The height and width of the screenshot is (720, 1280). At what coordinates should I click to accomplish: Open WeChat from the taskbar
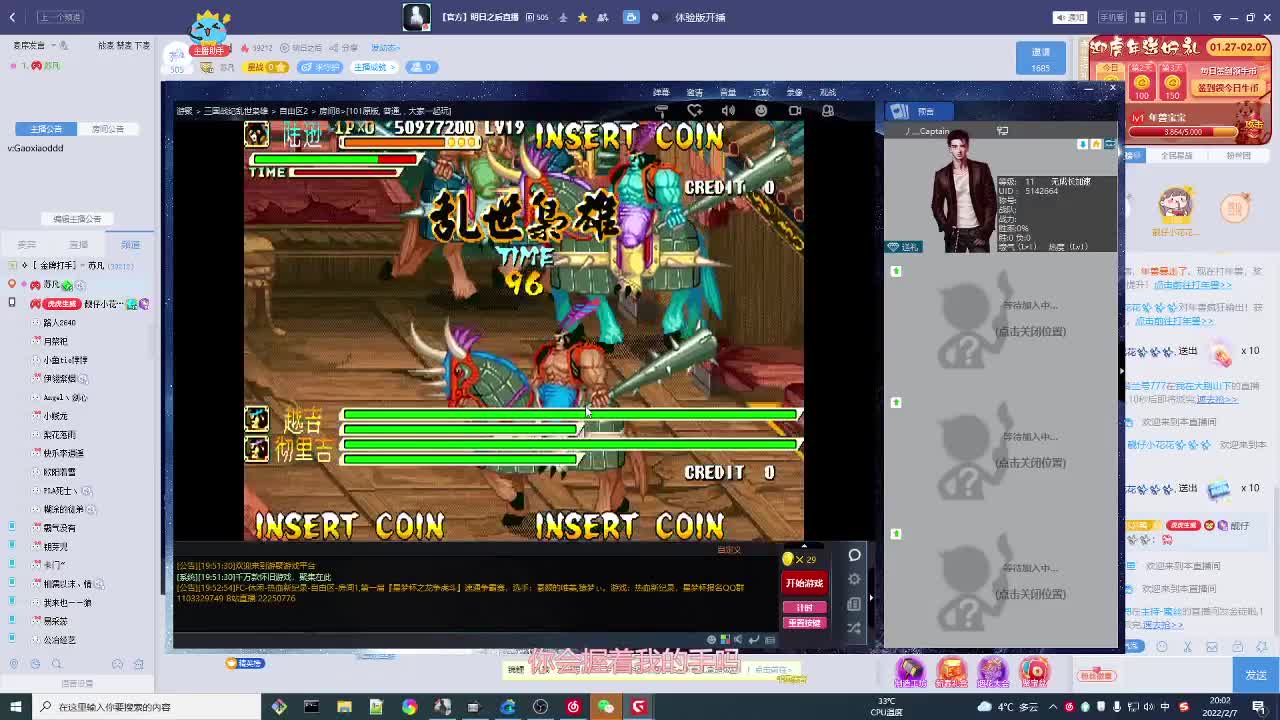click(605, 707)
